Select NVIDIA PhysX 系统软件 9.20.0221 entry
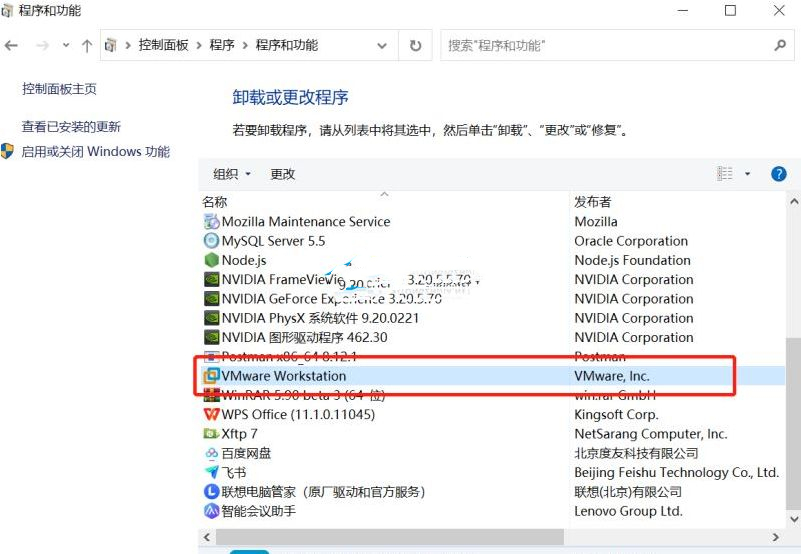This screenshot has height=554, width=801. (x=320, y=318)
